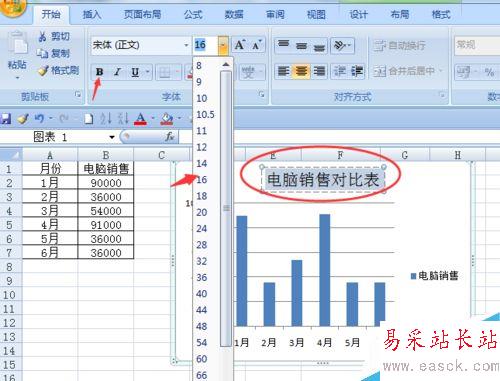Apply top vertical alignment

click(x=283, y=45)
